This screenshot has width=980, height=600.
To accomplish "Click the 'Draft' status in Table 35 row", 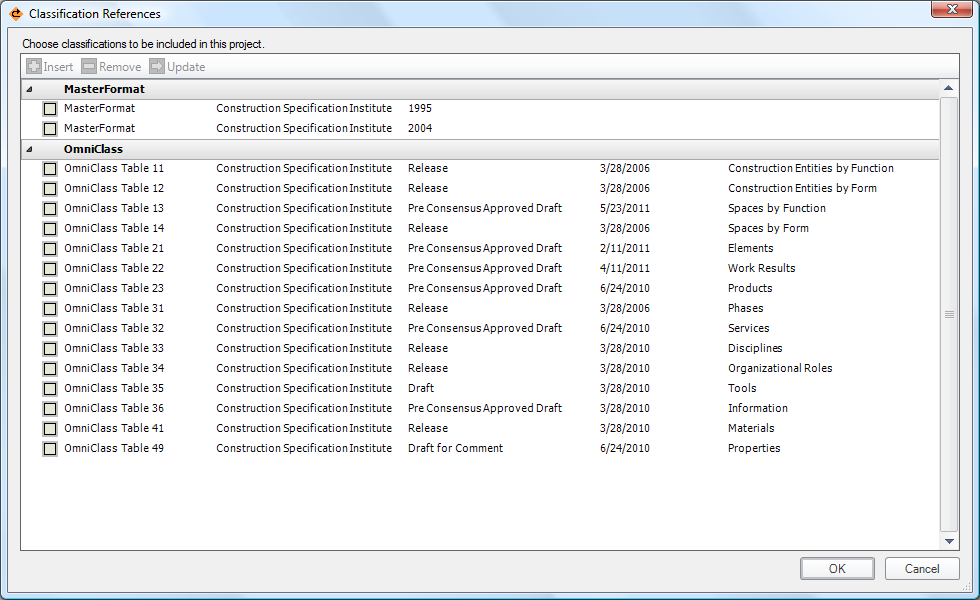I will pos(421,389).
